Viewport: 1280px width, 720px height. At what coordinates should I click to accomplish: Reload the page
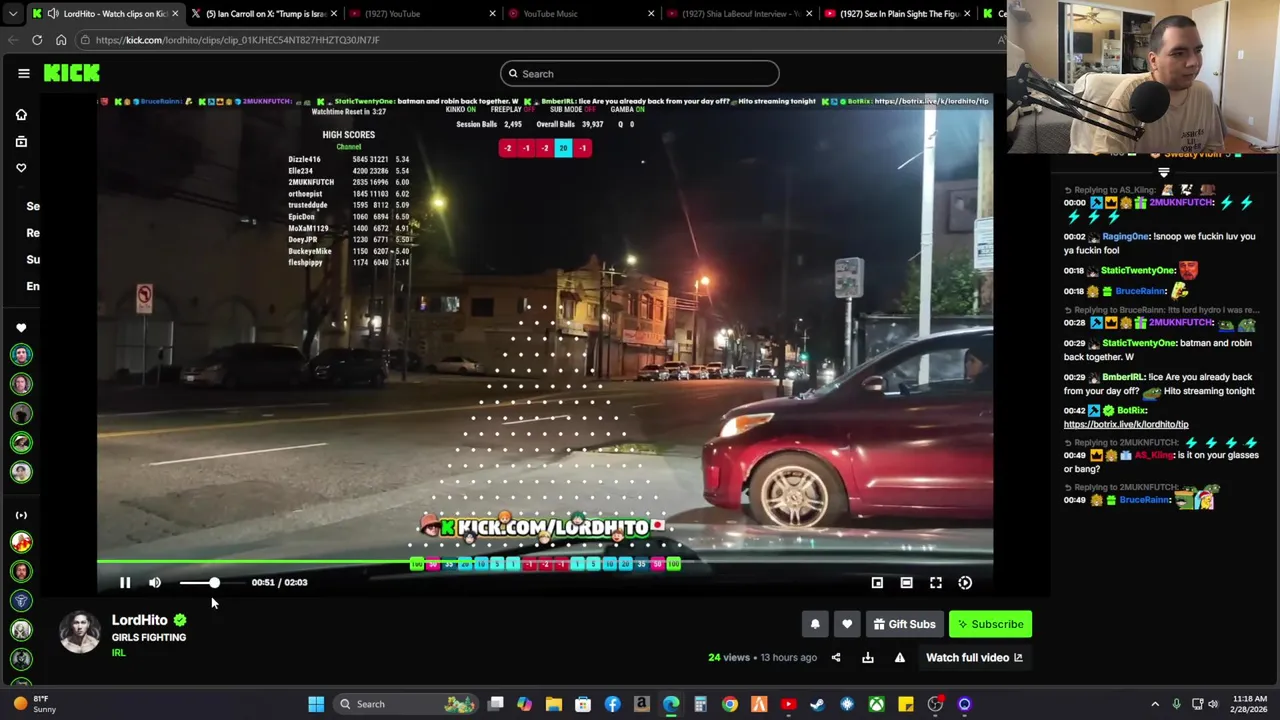(x=37, y=40)
